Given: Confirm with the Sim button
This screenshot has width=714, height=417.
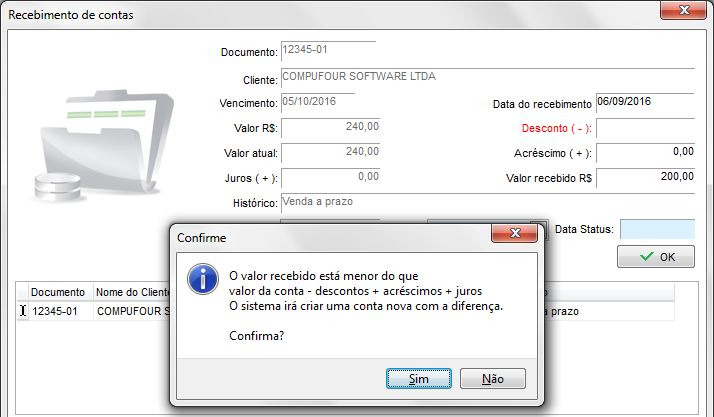Looking at the screenshot, I should [419, 379].
